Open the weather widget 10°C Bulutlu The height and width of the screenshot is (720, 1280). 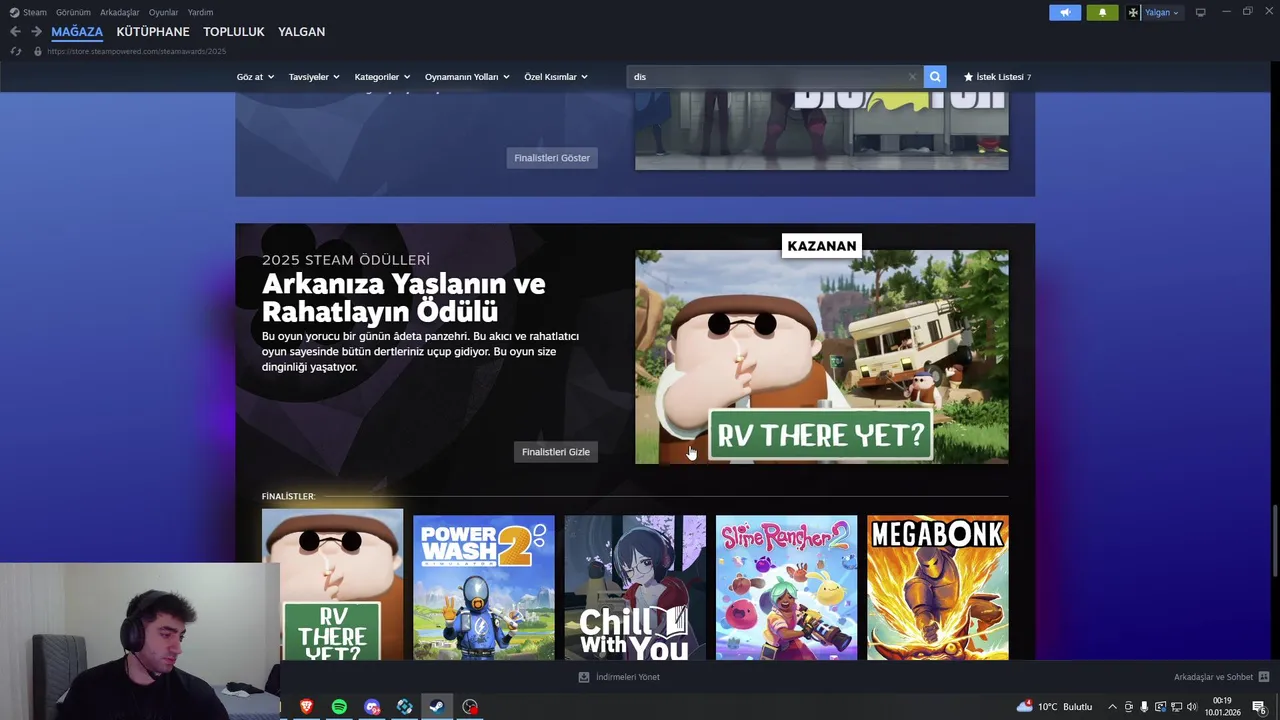1055,707
